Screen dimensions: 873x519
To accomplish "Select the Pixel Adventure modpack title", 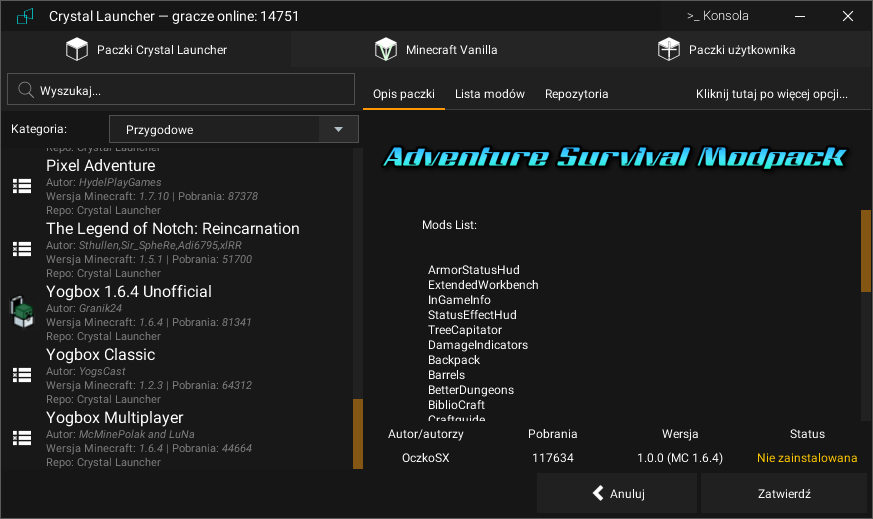I will [x=101, y=165].
